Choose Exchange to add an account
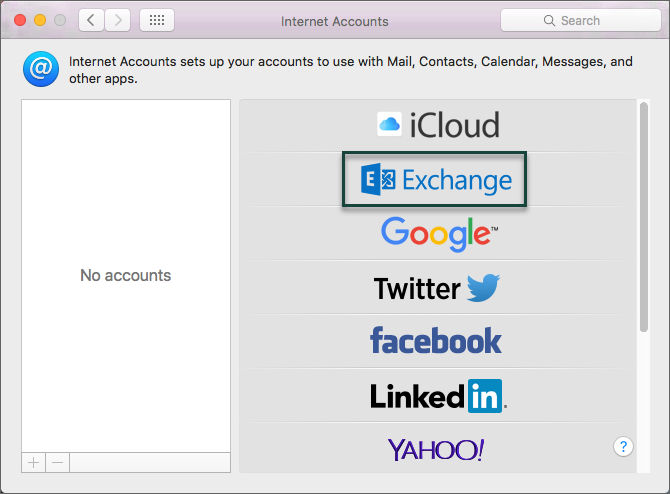Viewport: 670px width, 494px height. pos(435,180)
